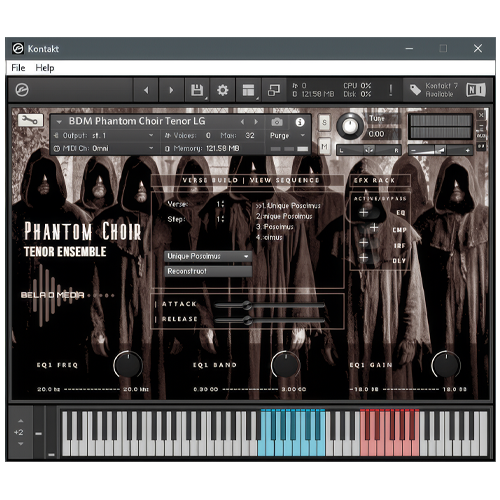Screen dimensions: 500x500
Task: Solo the instrument with S button
Action: click(x=324, y=122)
